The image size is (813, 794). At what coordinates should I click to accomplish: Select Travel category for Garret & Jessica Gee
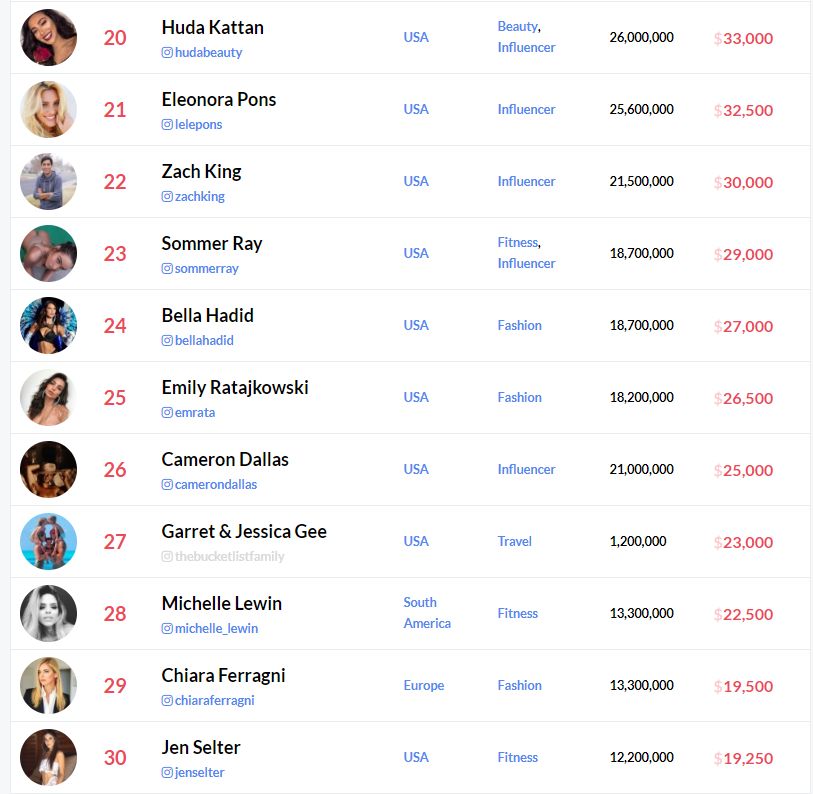coord(515,541)
